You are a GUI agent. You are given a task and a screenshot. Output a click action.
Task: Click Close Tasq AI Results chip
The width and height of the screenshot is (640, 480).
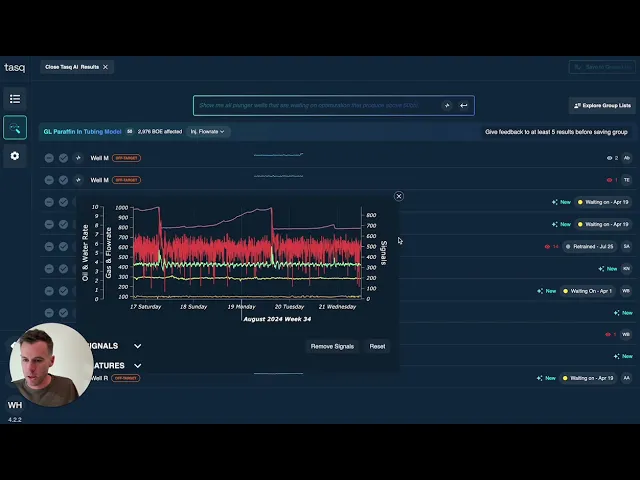77,67
